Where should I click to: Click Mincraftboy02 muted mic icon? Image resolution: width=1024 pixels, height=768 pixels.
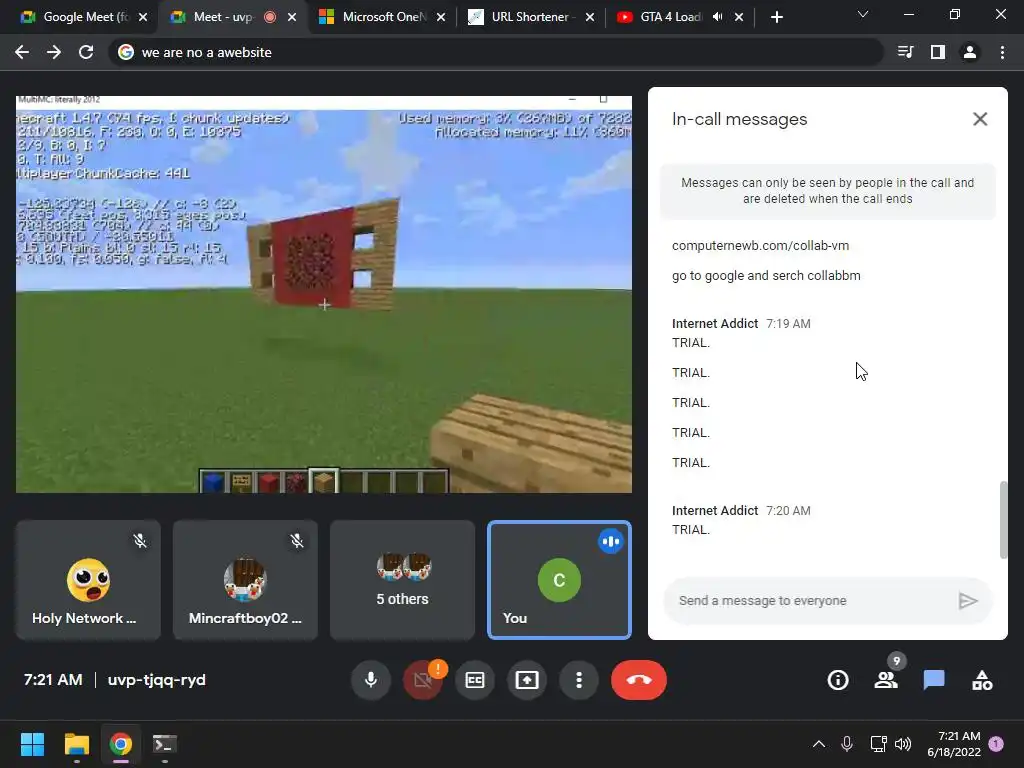[x=297, y=541]
